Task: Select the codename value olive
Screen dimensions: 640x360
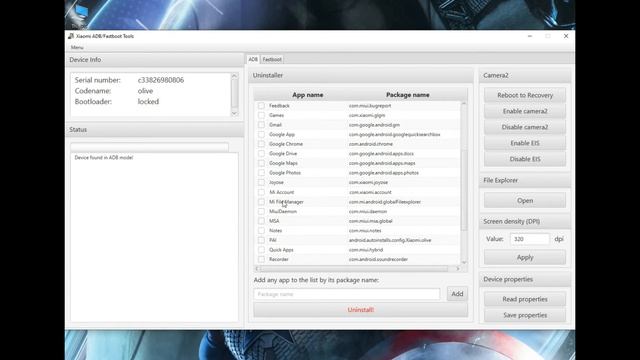Action: (145, 91)
